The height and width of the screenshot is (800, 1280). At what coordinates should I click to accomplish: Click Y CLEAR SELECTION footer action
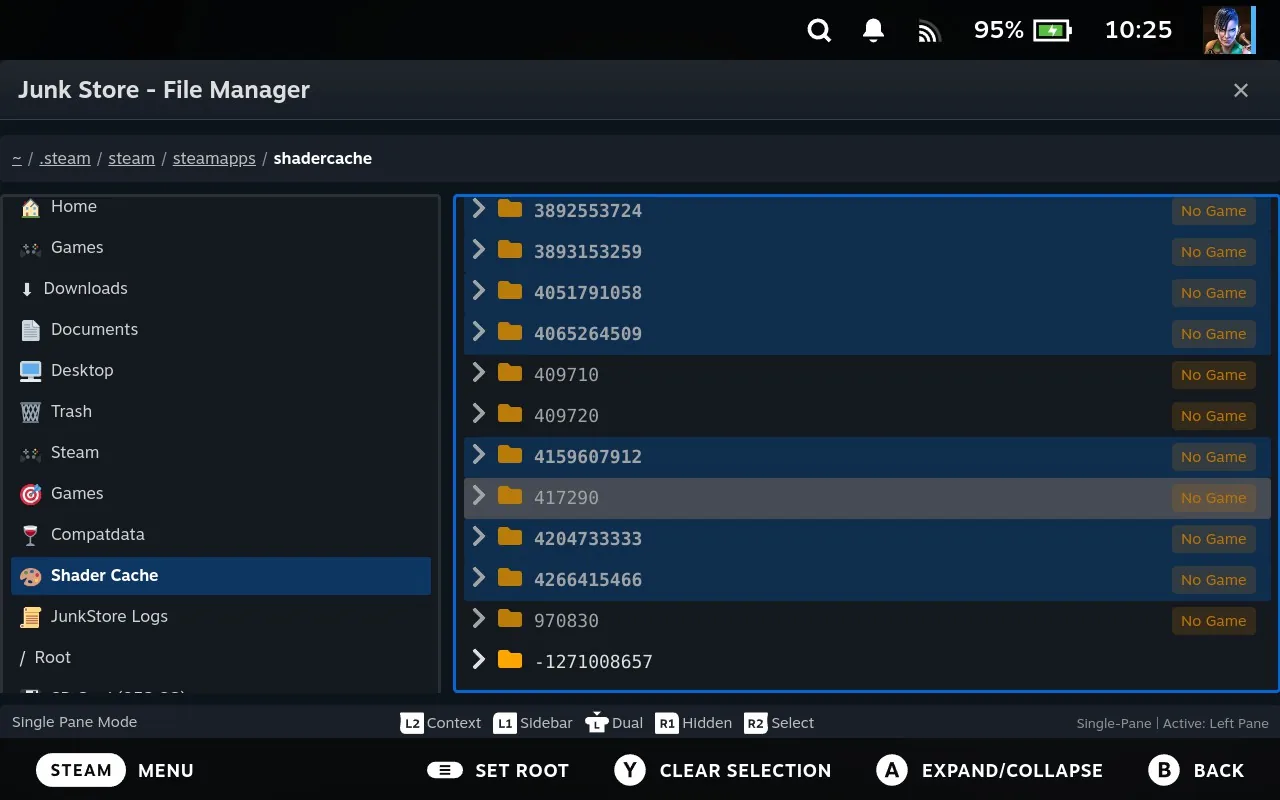(723, 771)
